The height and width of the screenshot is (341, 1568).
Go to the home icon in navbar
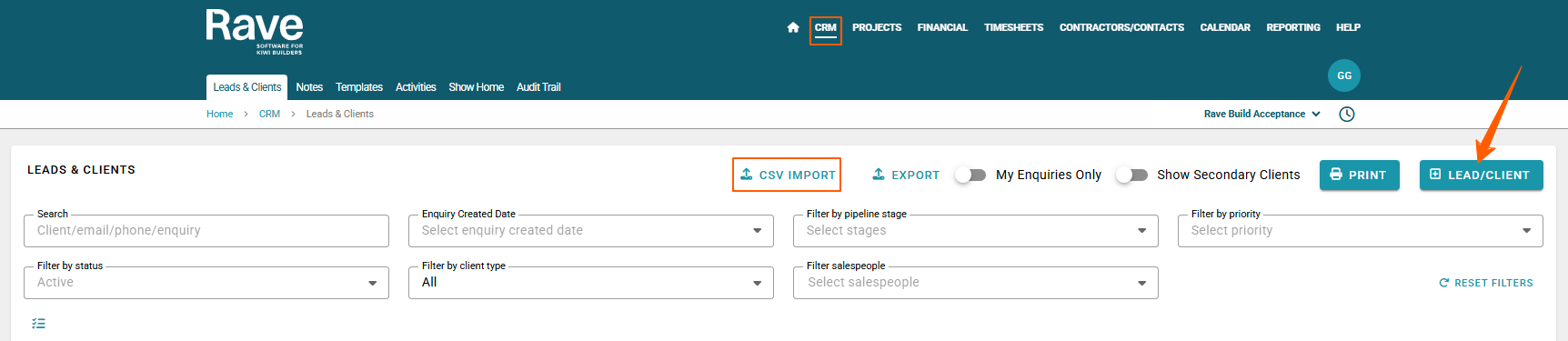click(793, 27)
